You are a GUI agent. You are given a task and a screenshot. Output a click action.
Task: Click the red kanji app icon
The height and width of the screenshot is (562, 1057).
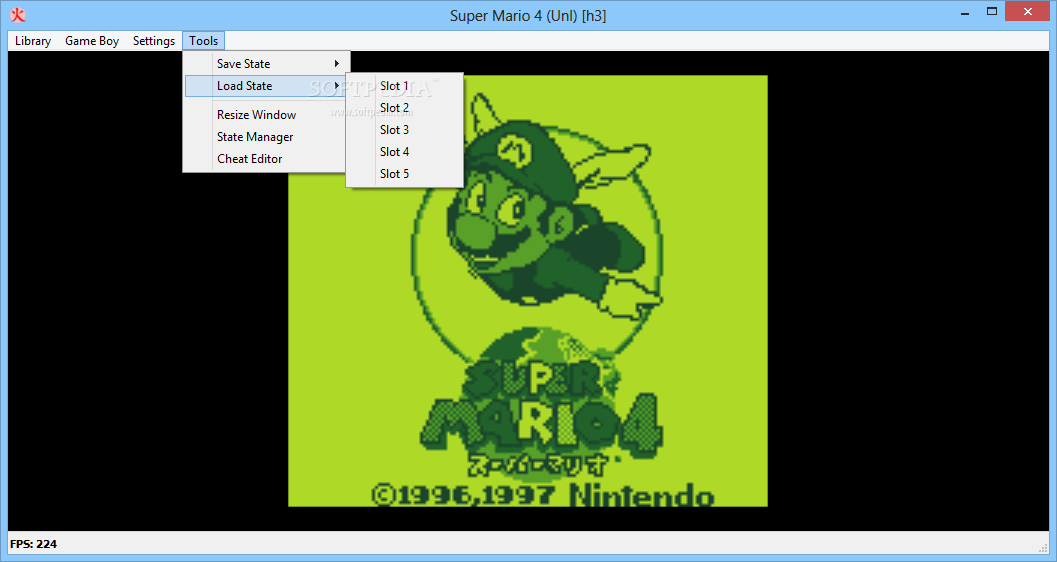tap(18, 15)
